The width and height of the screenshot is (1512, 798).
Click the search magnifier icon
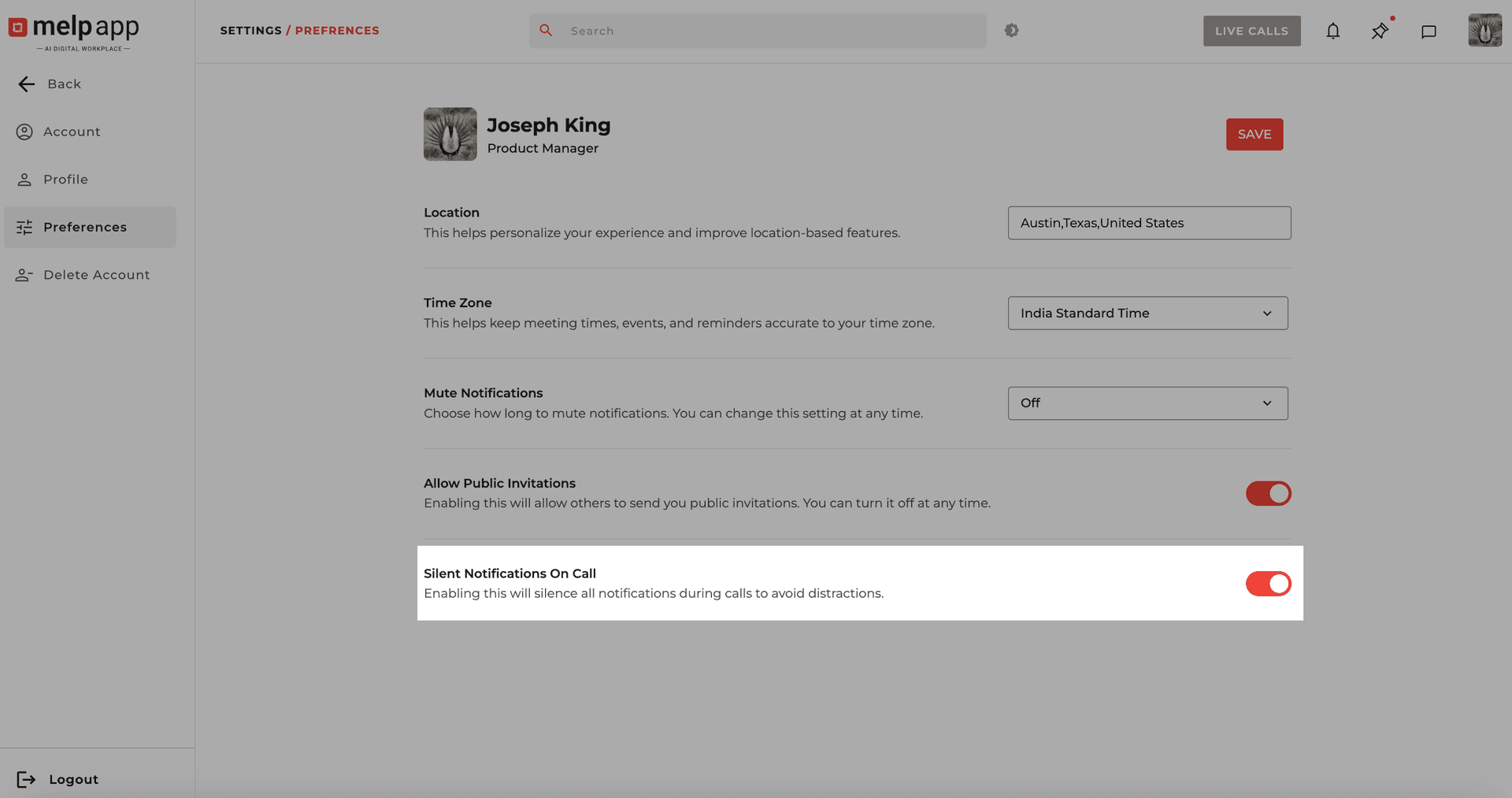tap(546, 31)
